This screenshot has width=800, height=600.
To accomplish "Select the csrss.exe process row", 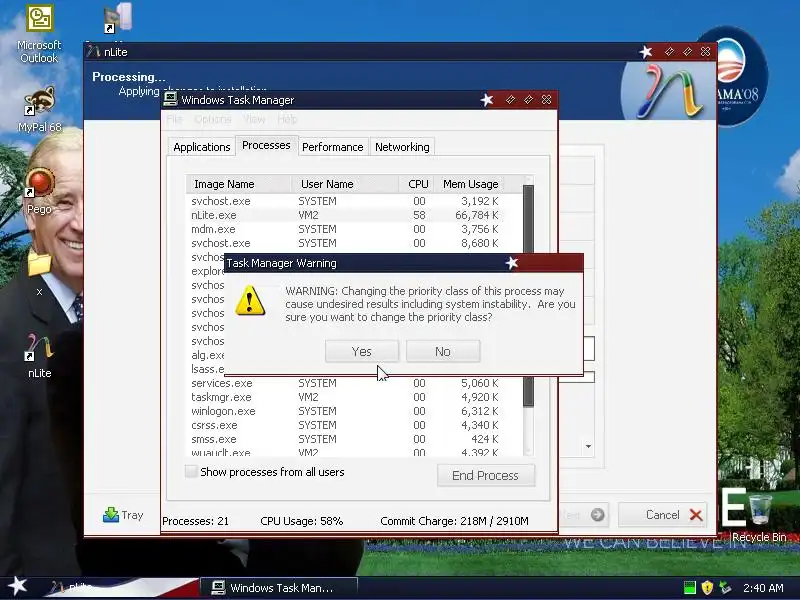I will pyautogui.click(x=345, y=425).
